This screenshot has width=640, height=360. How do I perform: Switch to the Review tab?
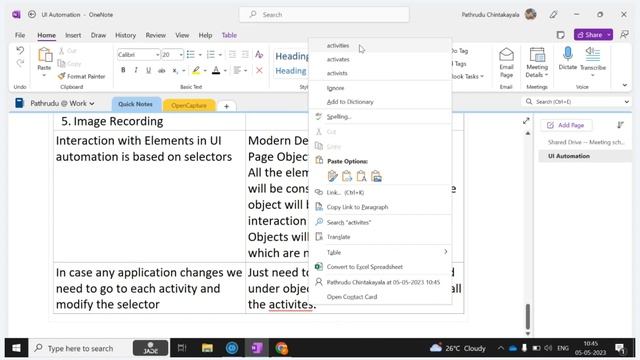point(156,35)
